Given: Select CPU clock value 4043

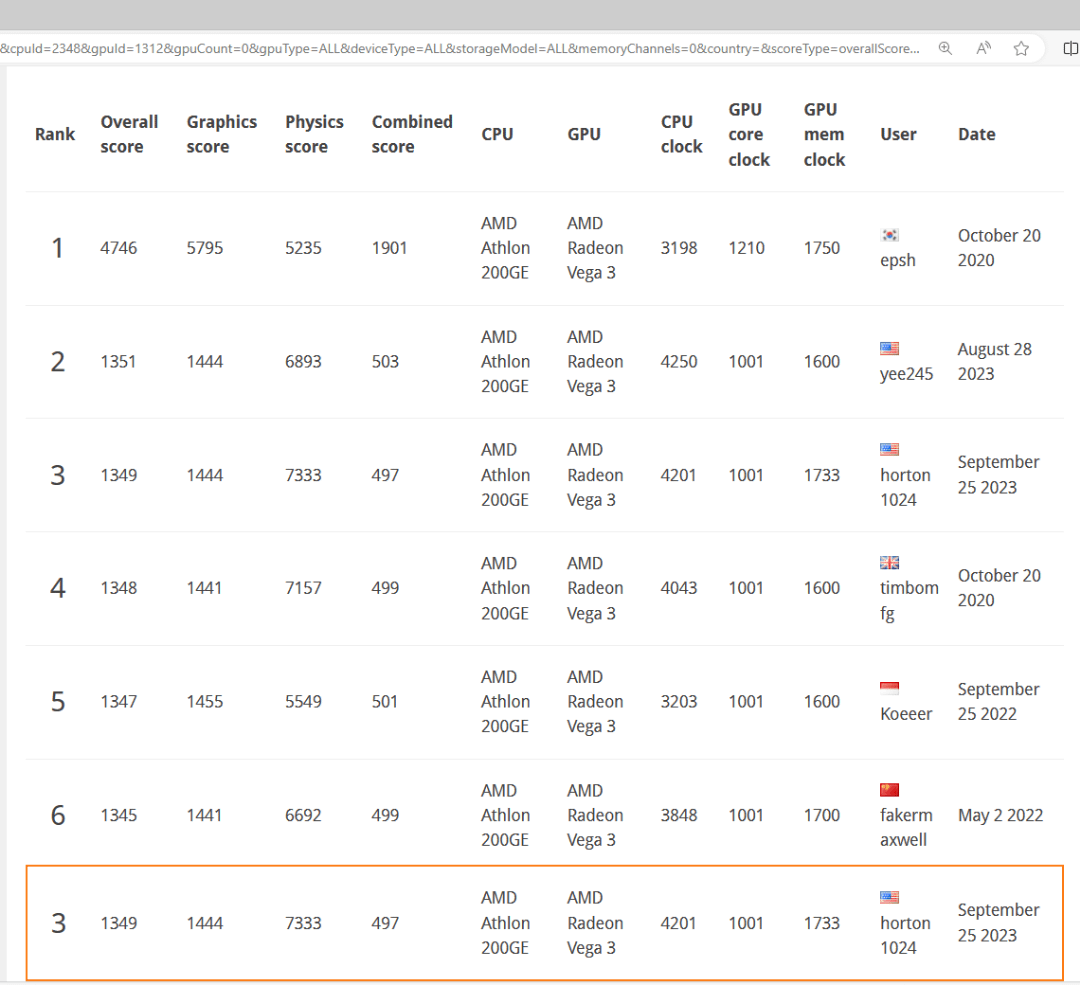Looking at the screenshot, I should pyautogui.click(x=678, y=588).
